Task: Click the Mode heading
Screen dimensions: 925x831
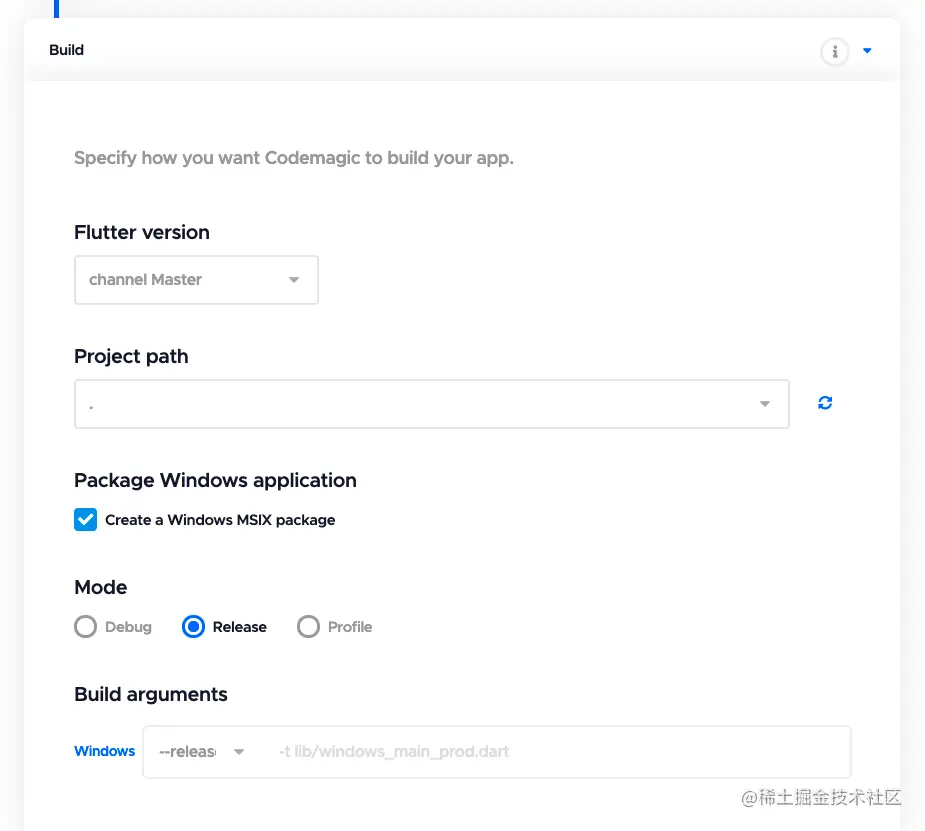Action: click(x=100, y=587)
